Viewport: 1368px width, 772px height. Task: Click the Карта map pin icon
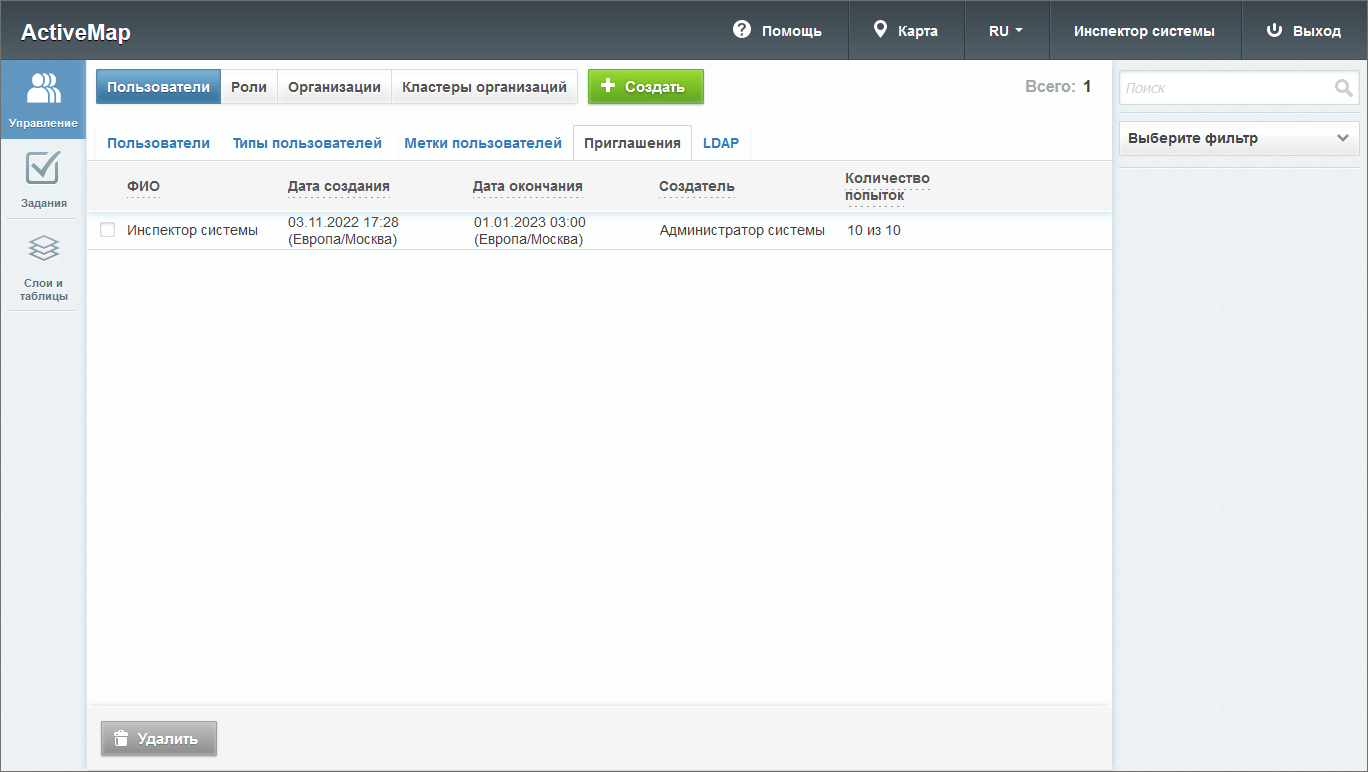880,30
